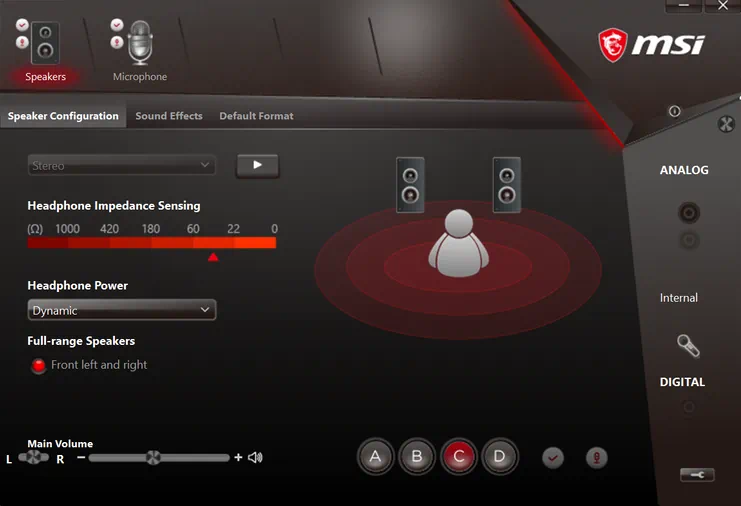Minimize the audio manager window
This screenshot has width=741, height=506.
[x=684, y=6]
